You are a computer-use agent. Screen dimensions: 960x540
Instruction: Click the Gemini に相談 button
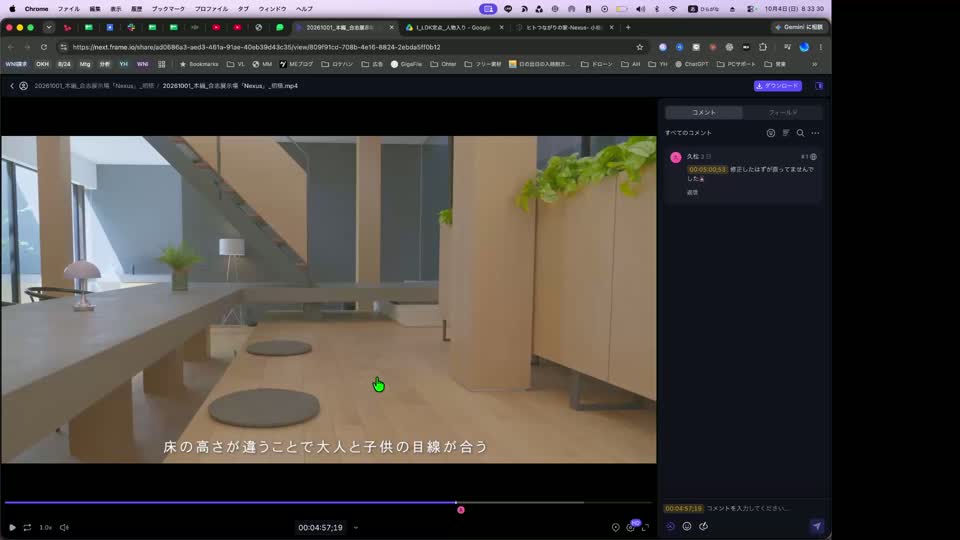tap(798, 28)
